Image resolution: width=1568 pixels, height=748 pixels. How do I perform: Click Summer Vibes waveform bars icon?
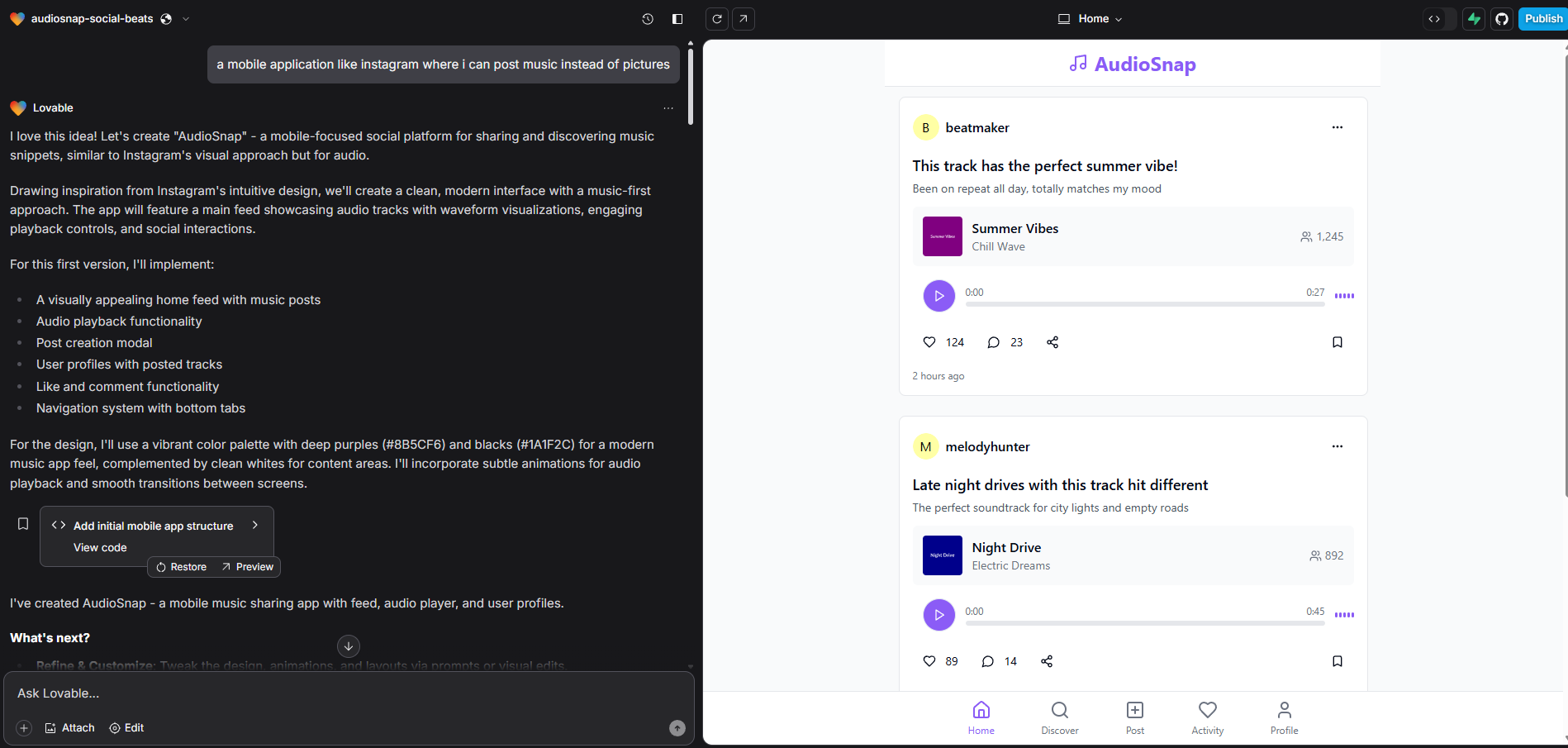[x=1344, y=296]
